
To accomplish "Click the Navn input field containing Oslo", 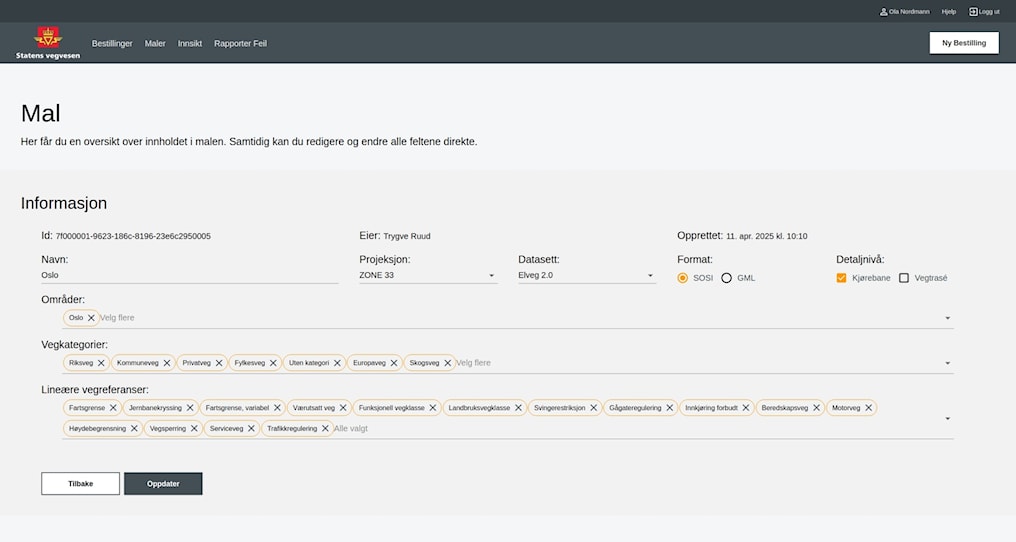I will (x=190, y=276).
